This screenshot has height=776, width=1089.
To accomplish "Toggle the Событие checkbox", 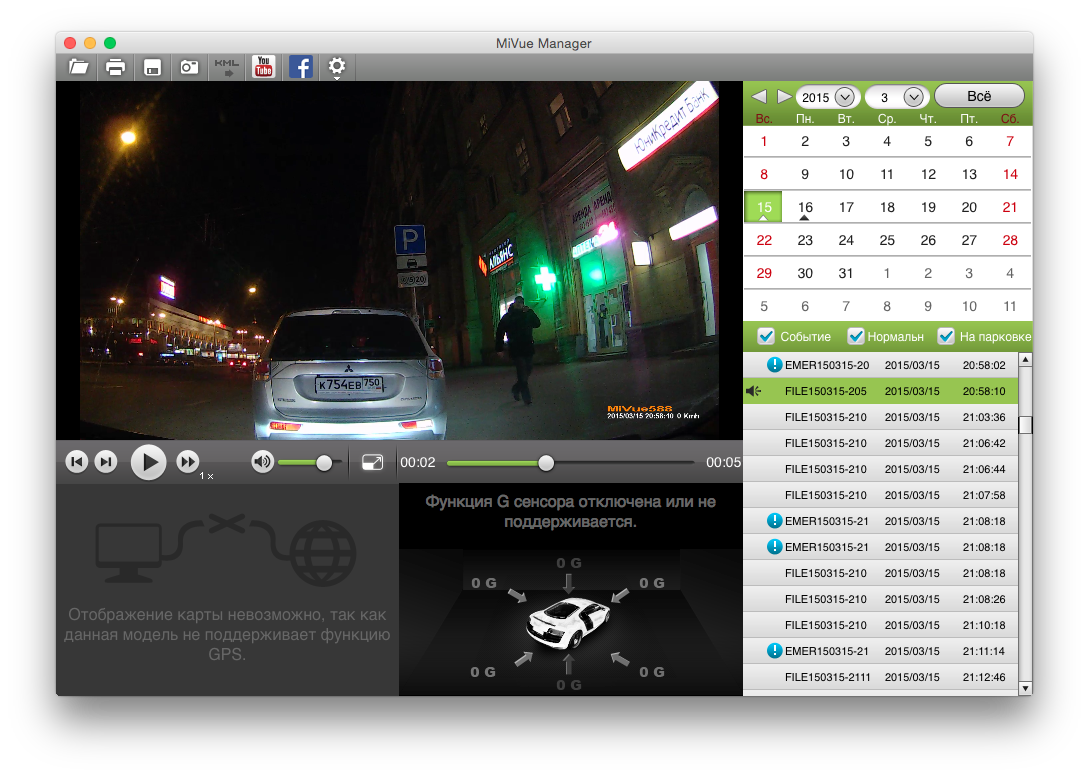I will (x=766, y=336).
